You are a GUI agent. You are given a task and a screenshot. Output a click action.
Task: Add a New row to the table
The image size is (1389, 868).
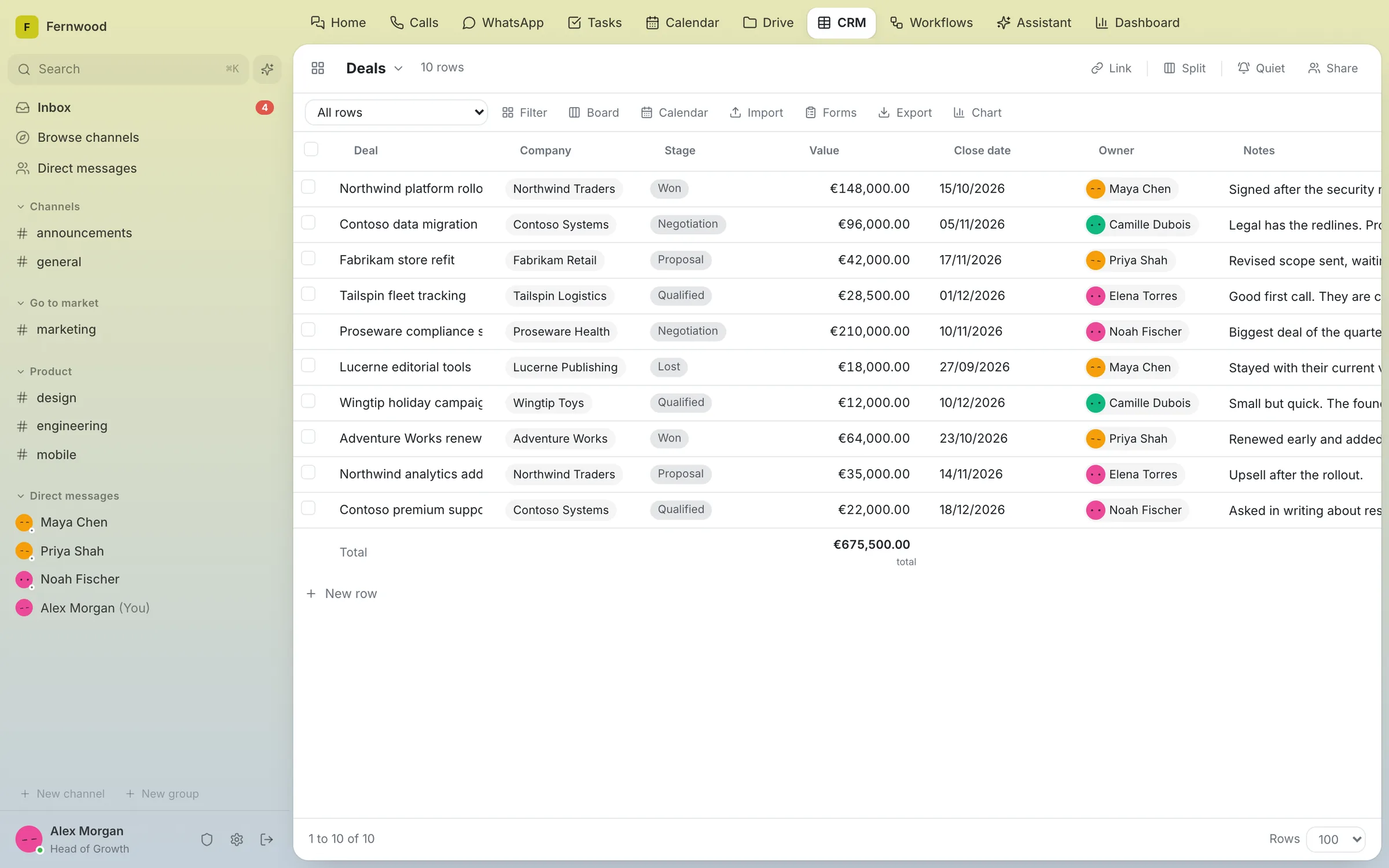341,594
